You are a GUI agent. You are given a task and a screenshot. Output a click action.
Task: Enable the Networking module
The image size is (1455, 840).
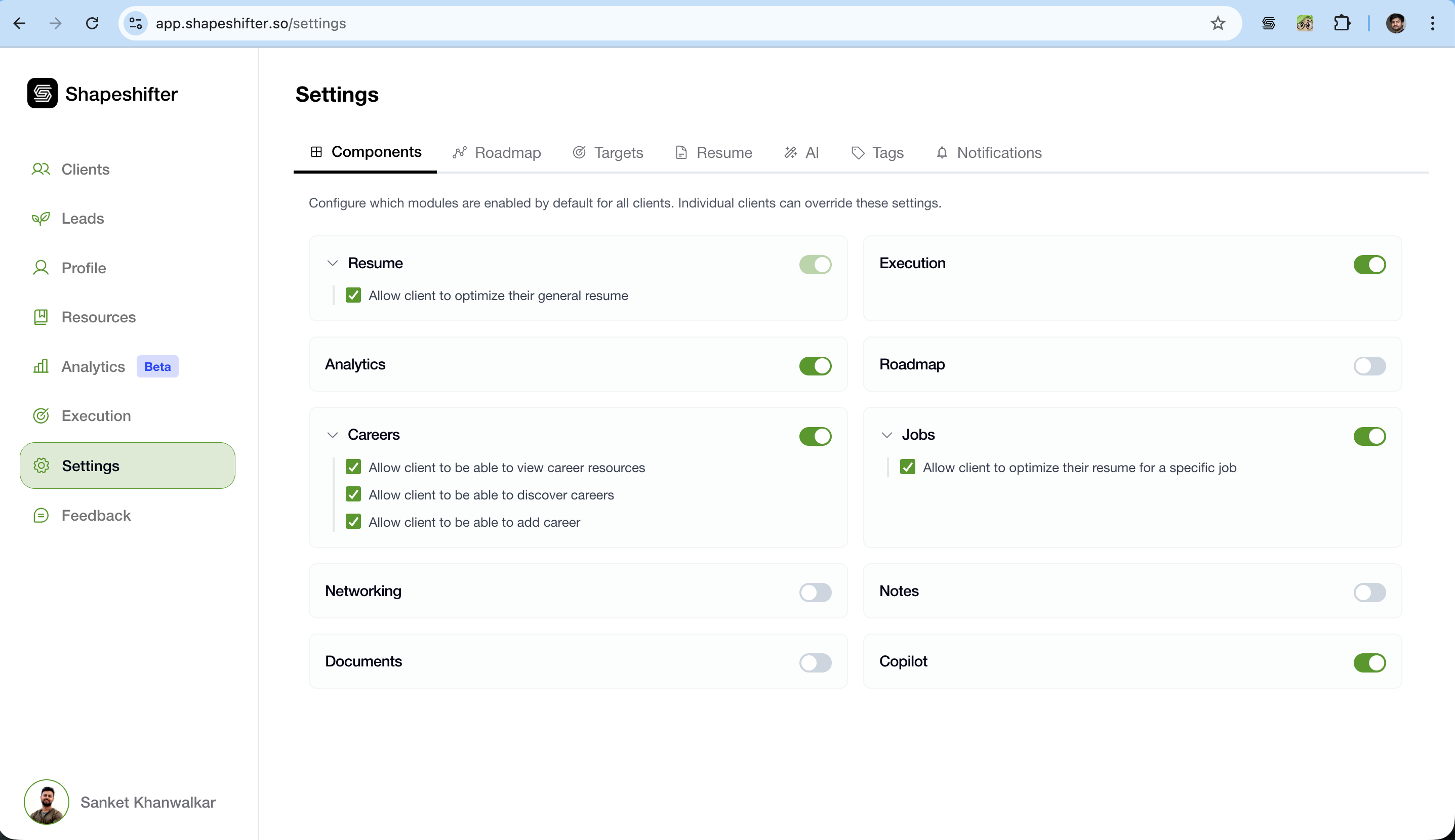point(815,592)
